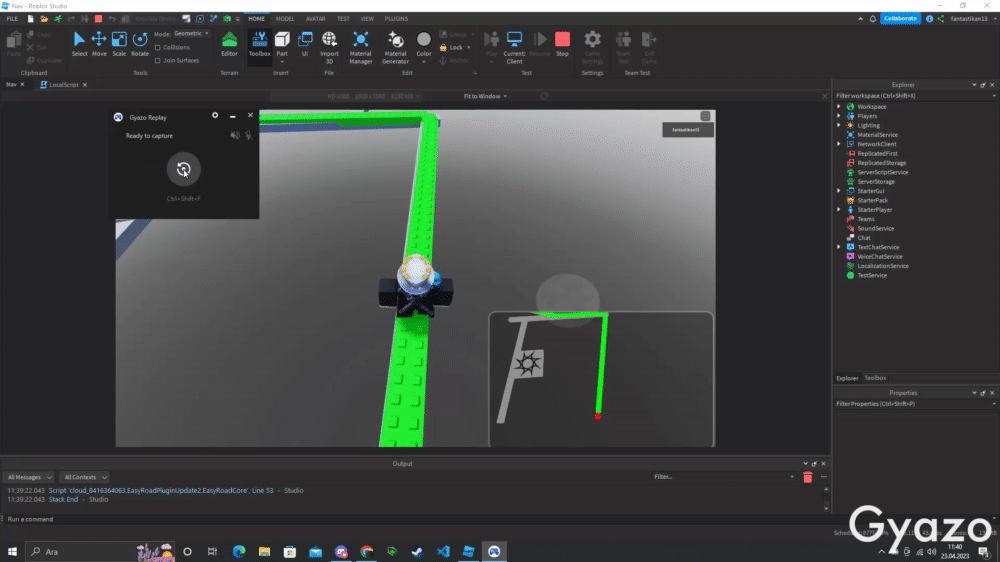Open Visual Studio Code from taskbar

(x=443, y=551)
